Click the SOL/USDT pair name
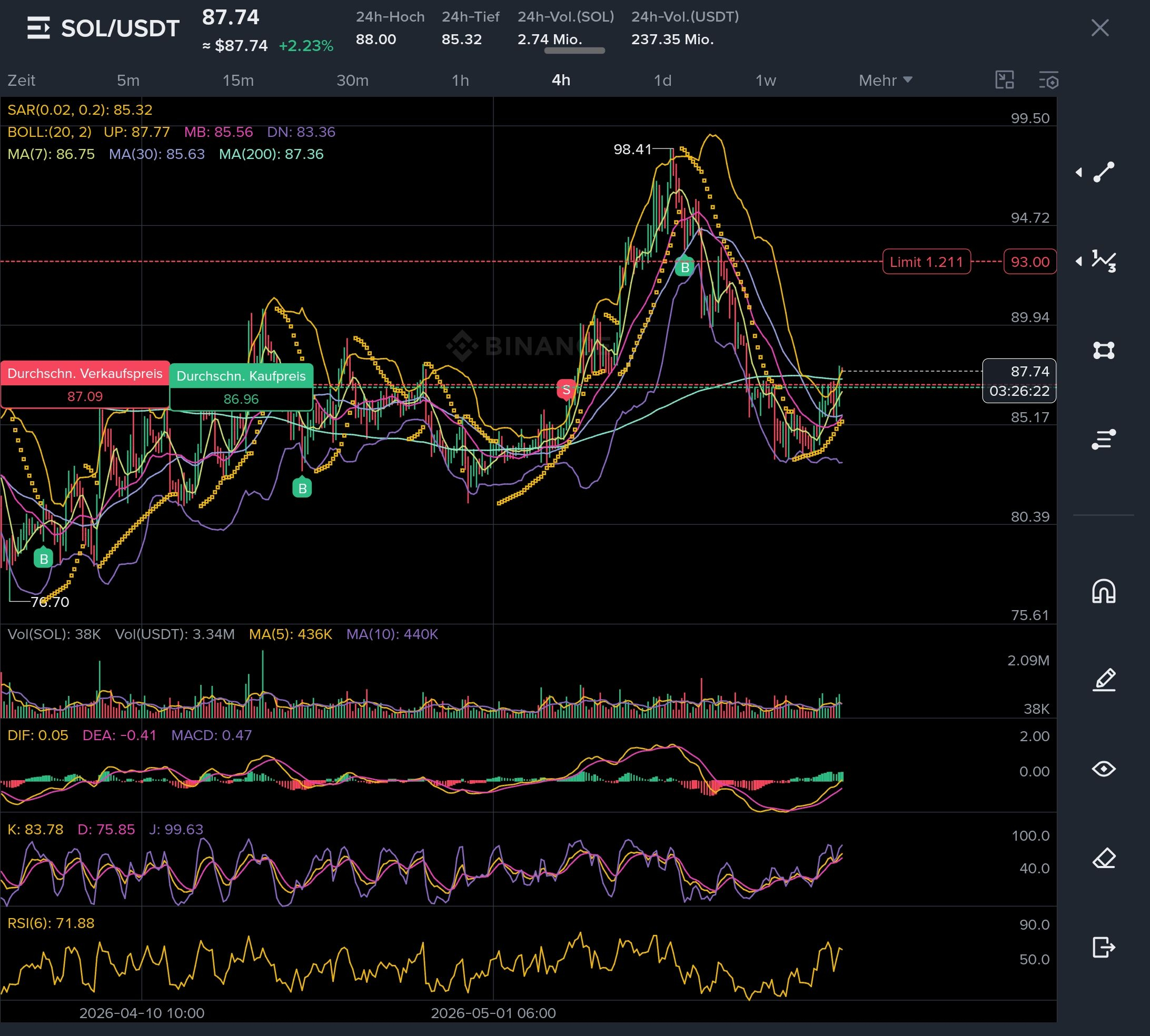Image resolution: width=1150 pixels, height=1036 pixels. click(120, 28)
